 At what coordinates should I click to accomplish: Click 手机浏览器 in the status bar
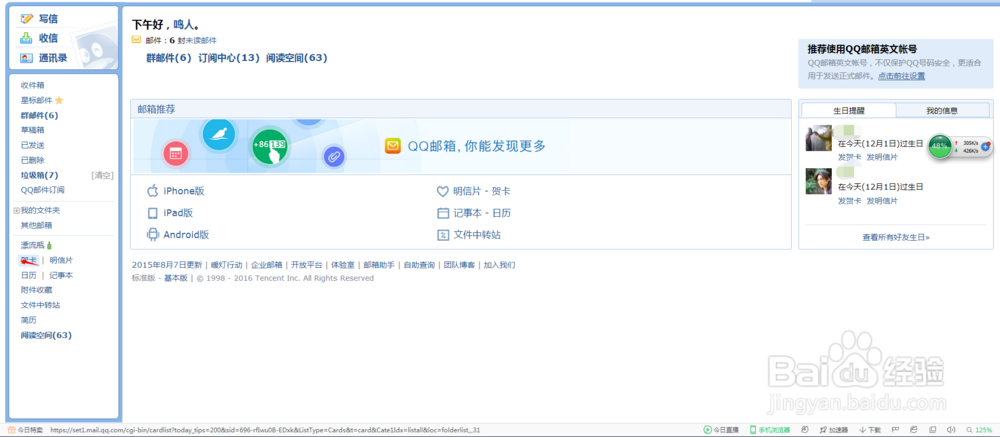[770, 430]
